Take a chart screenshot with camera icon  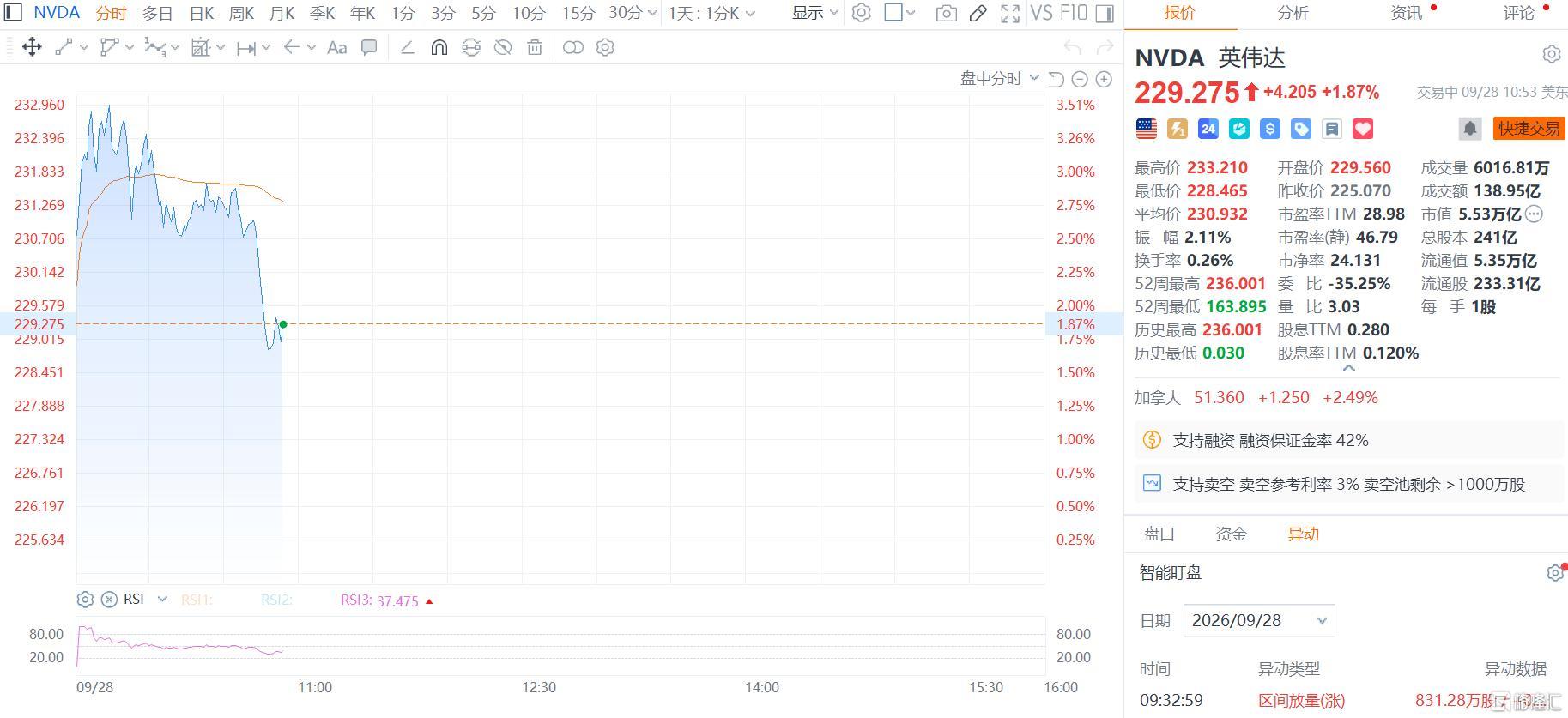(x=946, y=13)
